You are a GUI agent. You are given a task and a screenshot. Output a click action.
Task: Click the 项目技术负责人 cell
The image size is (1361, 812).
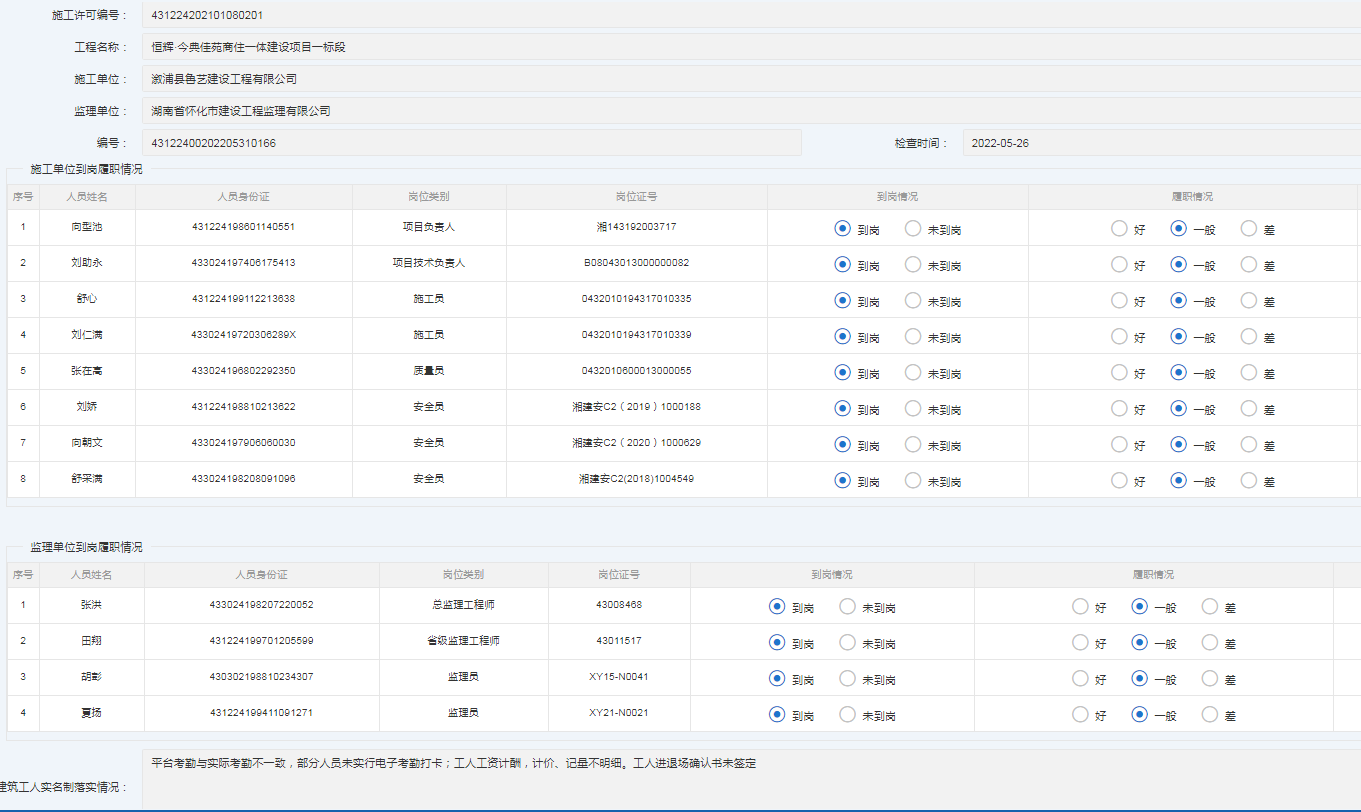coord(429,263)
